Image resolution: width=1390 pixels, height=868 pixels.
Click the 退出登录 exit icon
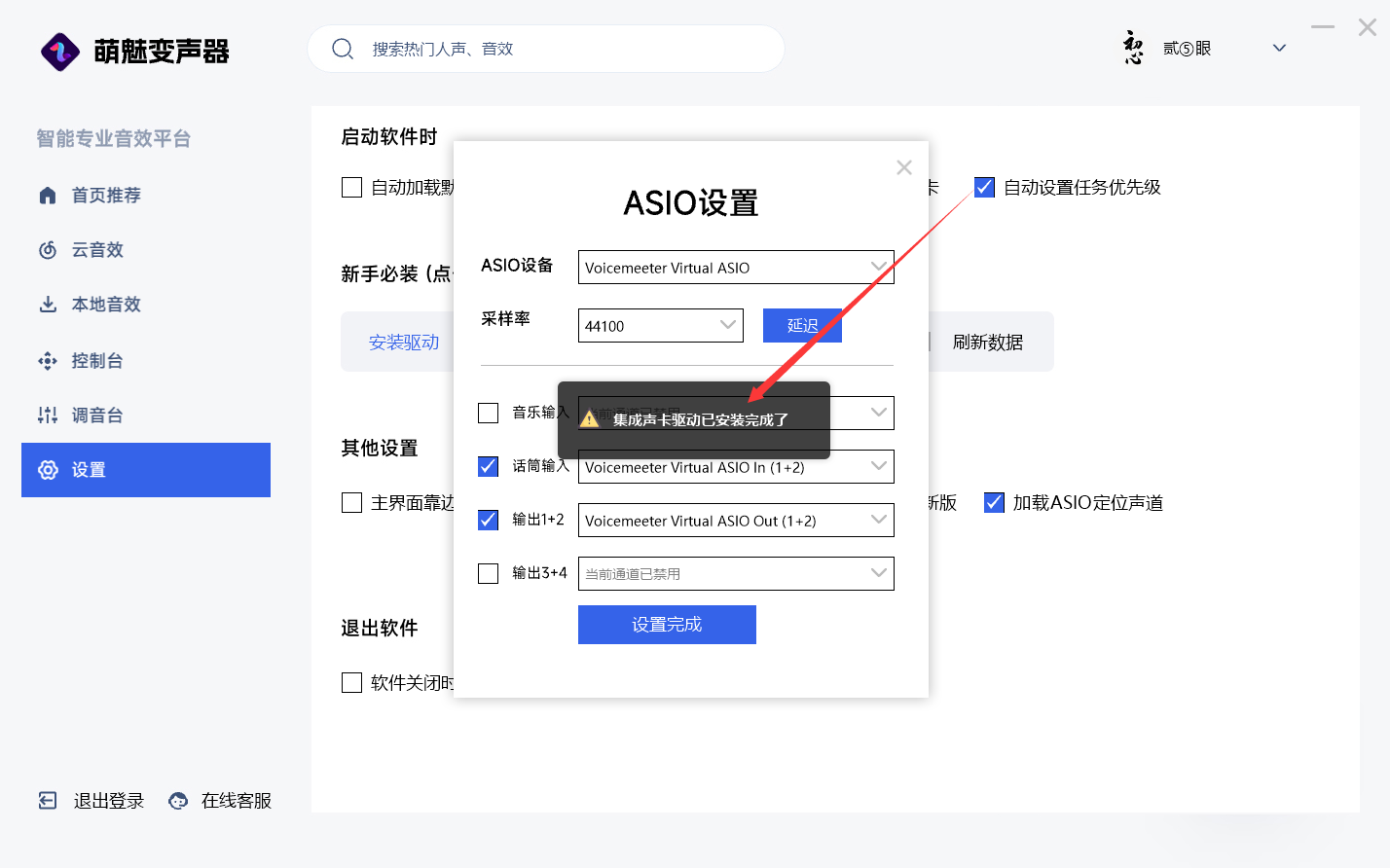(48, 801)
